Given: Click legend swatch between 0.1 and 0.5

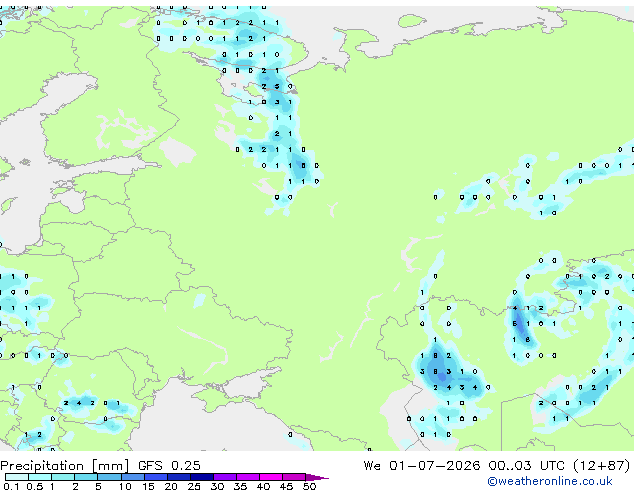Looking at the screenshot, I should point(17,477).
